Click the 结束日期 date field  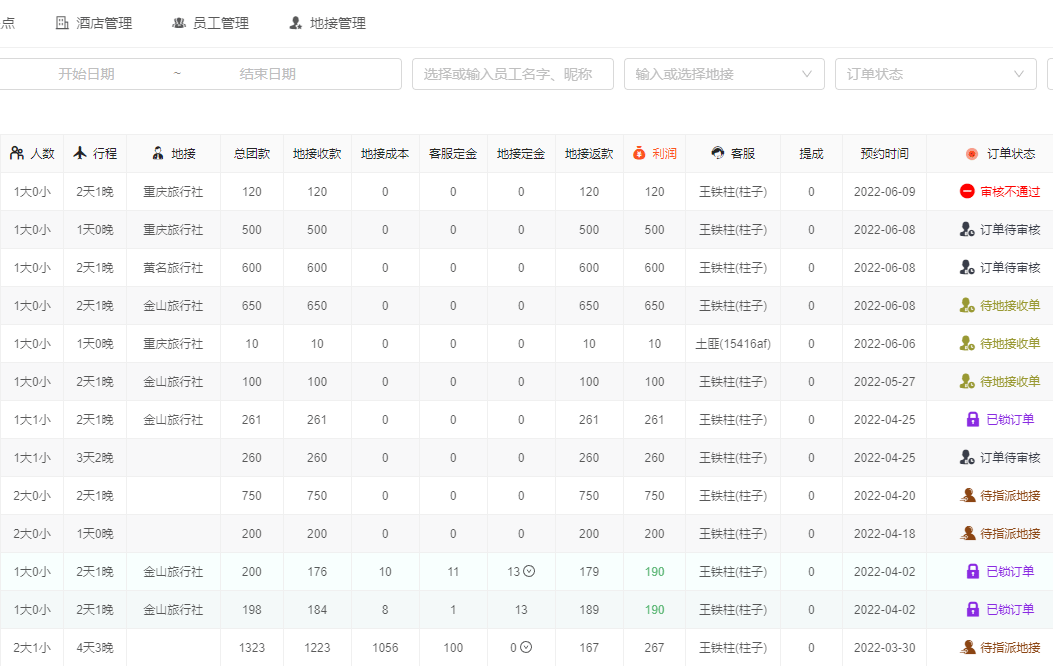(267, 74)
